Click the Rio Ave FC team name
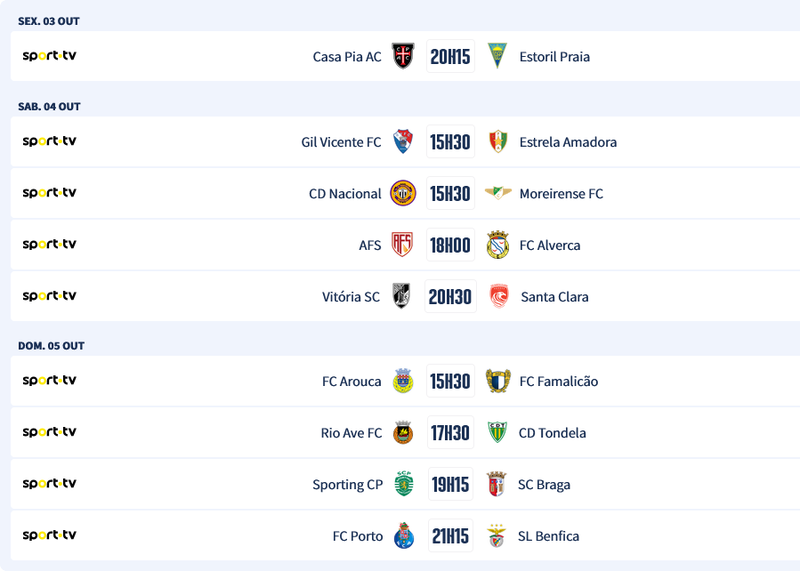The image size is (800, 571). pos(351,433)
